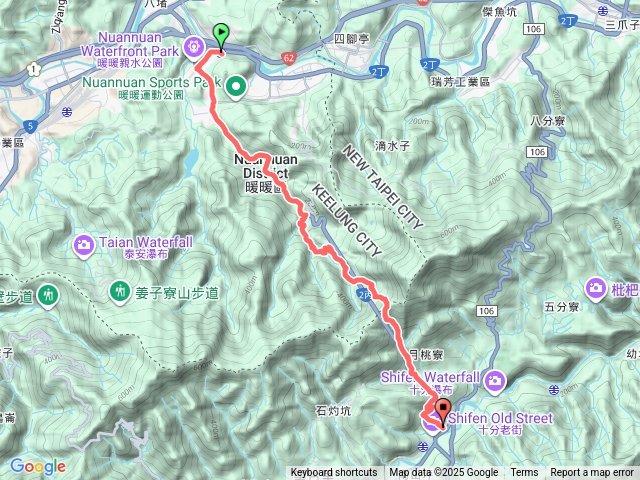640x480 pixels.
Task: Click the 姜子寮山步道 hiking trail icon
Action: click(120, 293)
